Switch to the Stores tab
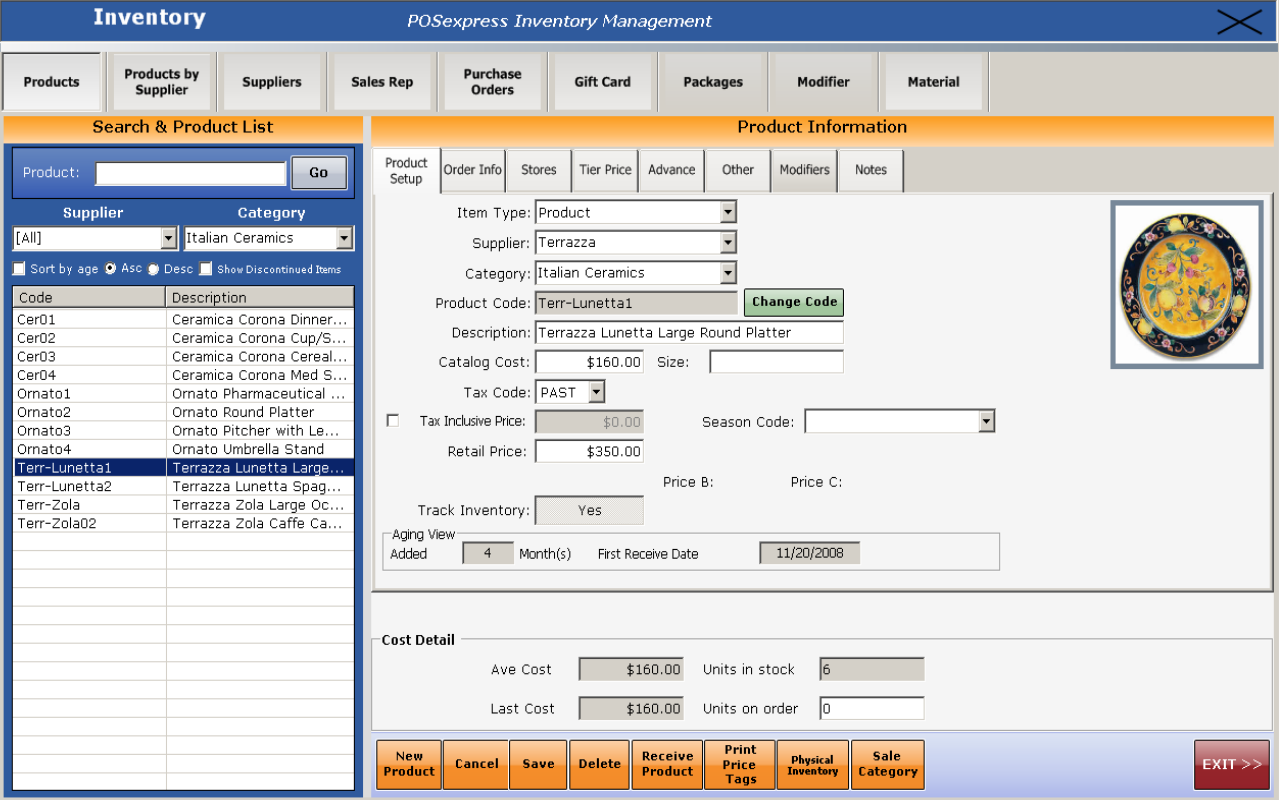1280x800 pixels. coord(538,170)
